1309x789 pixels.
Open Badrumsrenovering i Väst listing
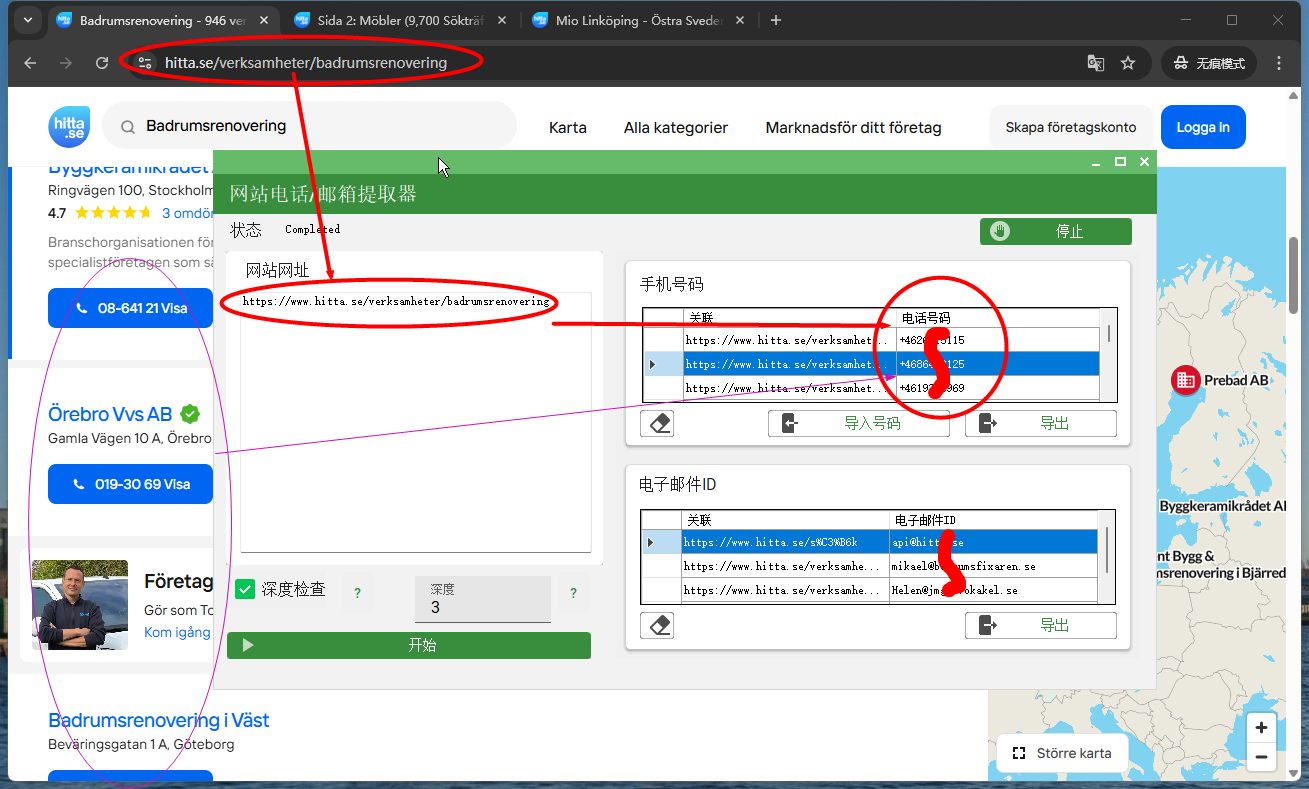pos(159,720)
